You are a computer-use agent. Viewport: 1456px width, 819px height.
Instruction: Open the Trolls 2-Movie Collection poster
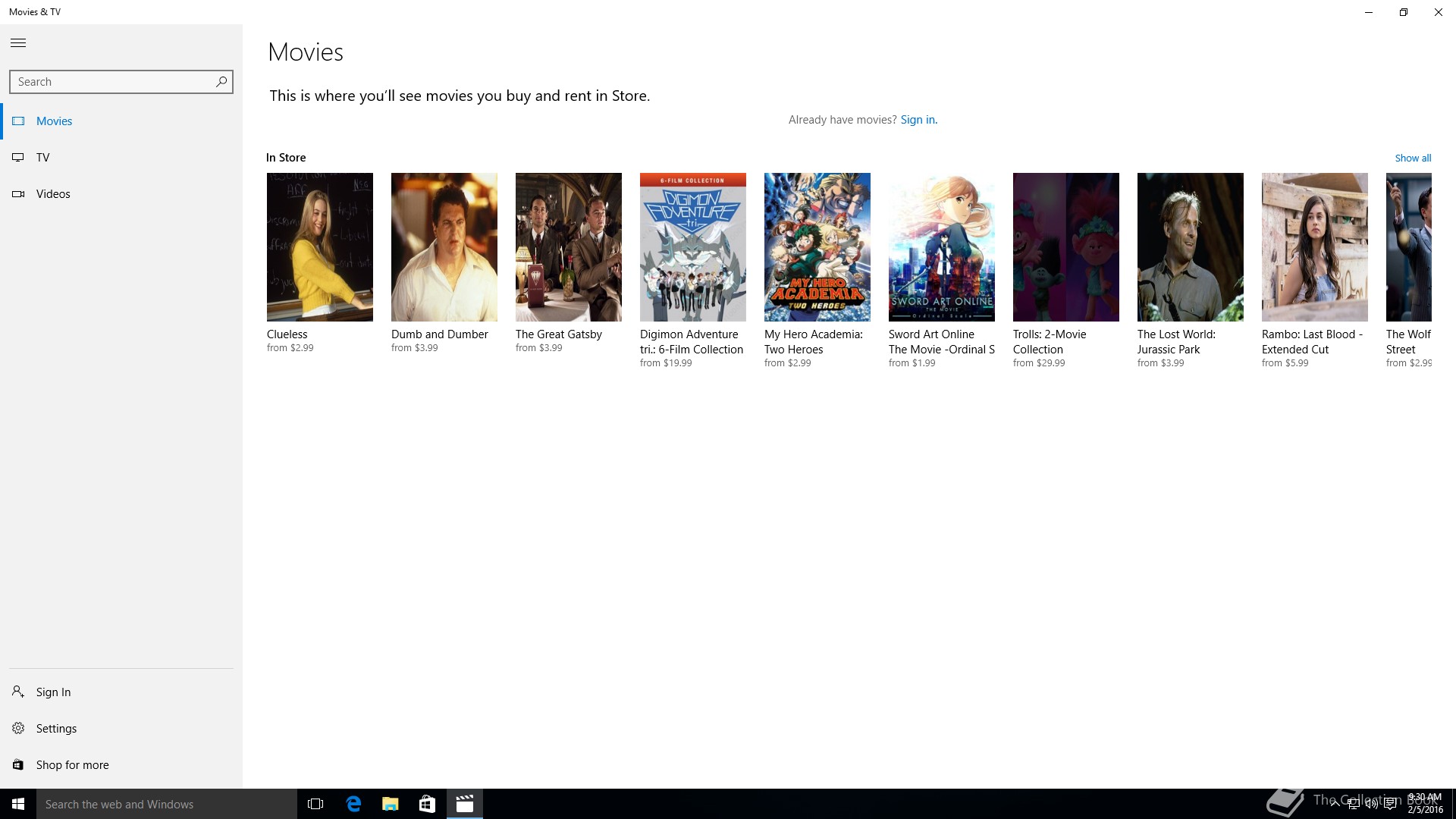pos(1066,247)
